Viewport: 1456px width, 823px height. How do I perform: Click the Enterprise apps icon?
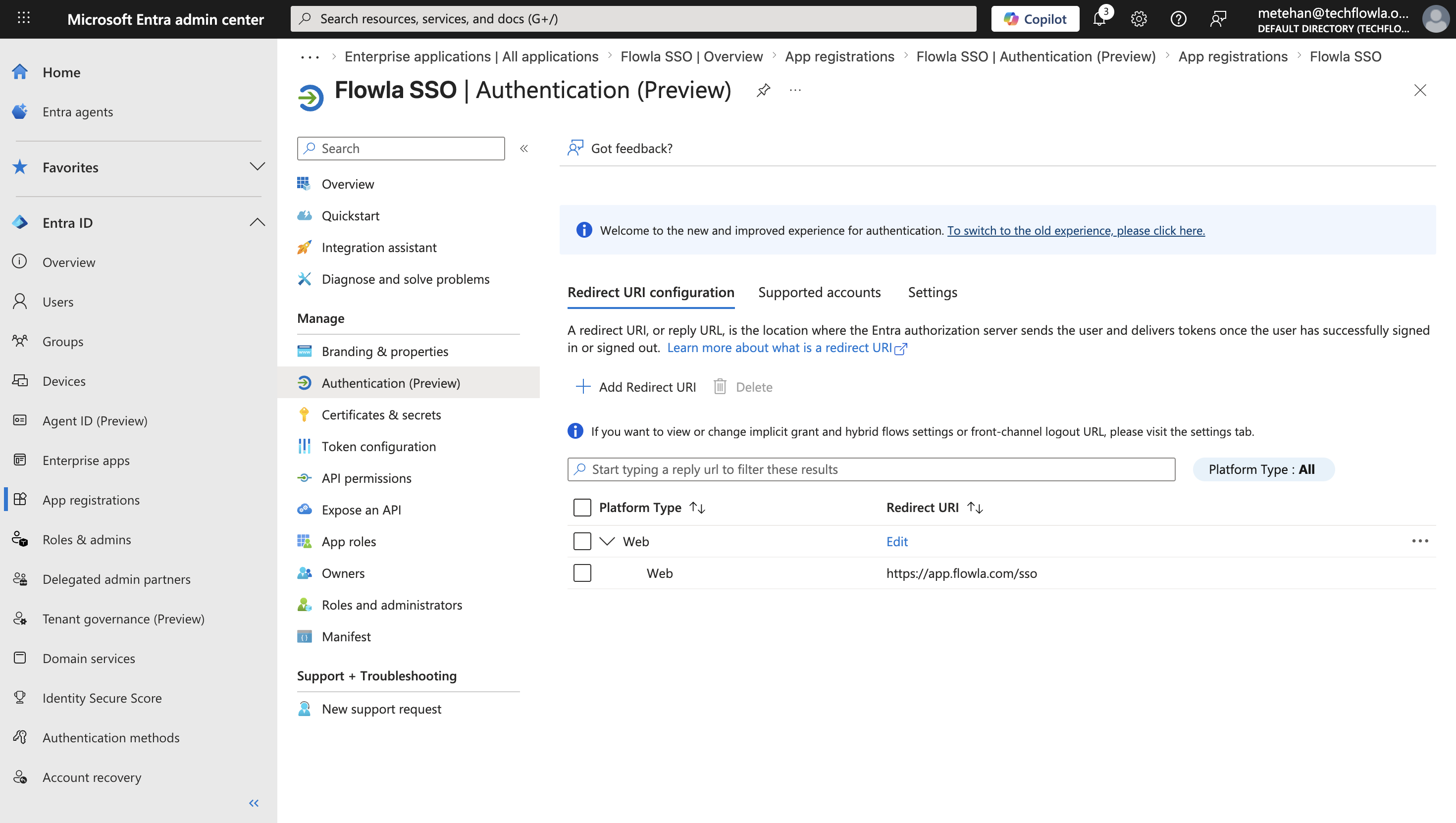tap(20, 460)
